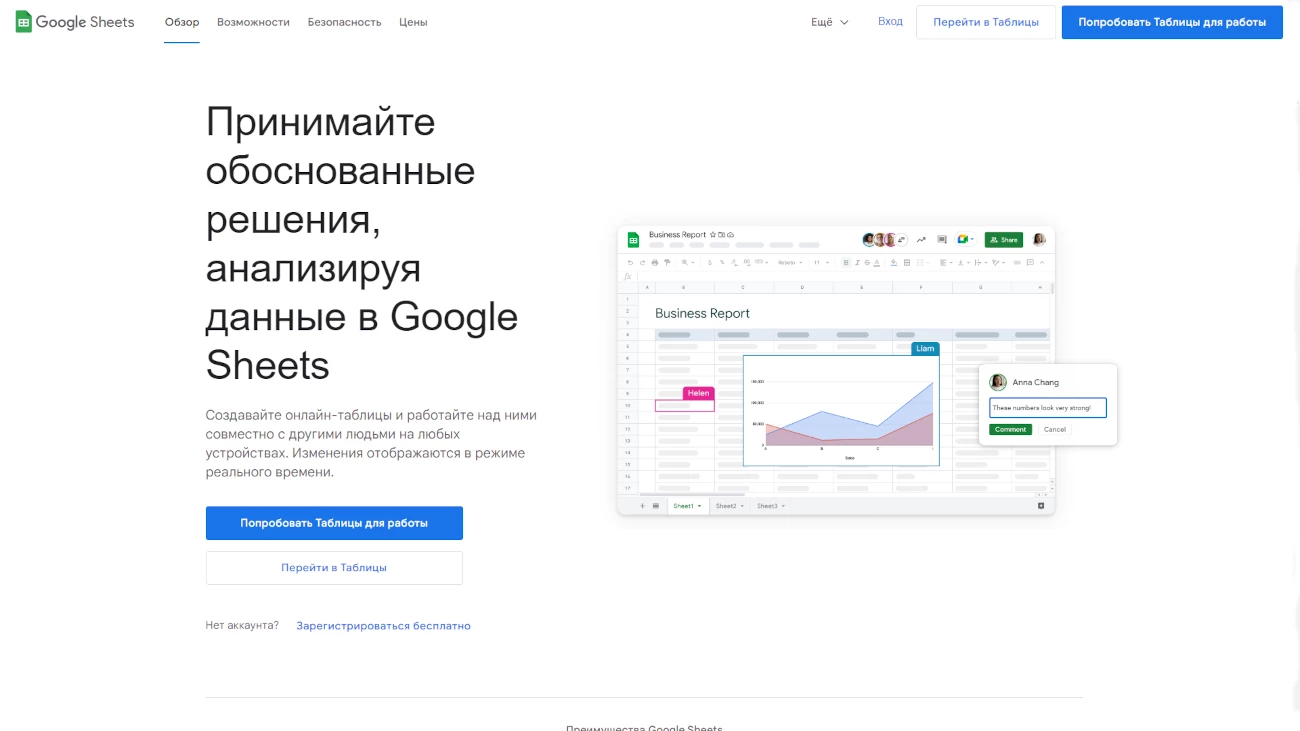Click the fx formula bar in illustration
This screenshot has width=1300, height=731.
tap(836, 277)
